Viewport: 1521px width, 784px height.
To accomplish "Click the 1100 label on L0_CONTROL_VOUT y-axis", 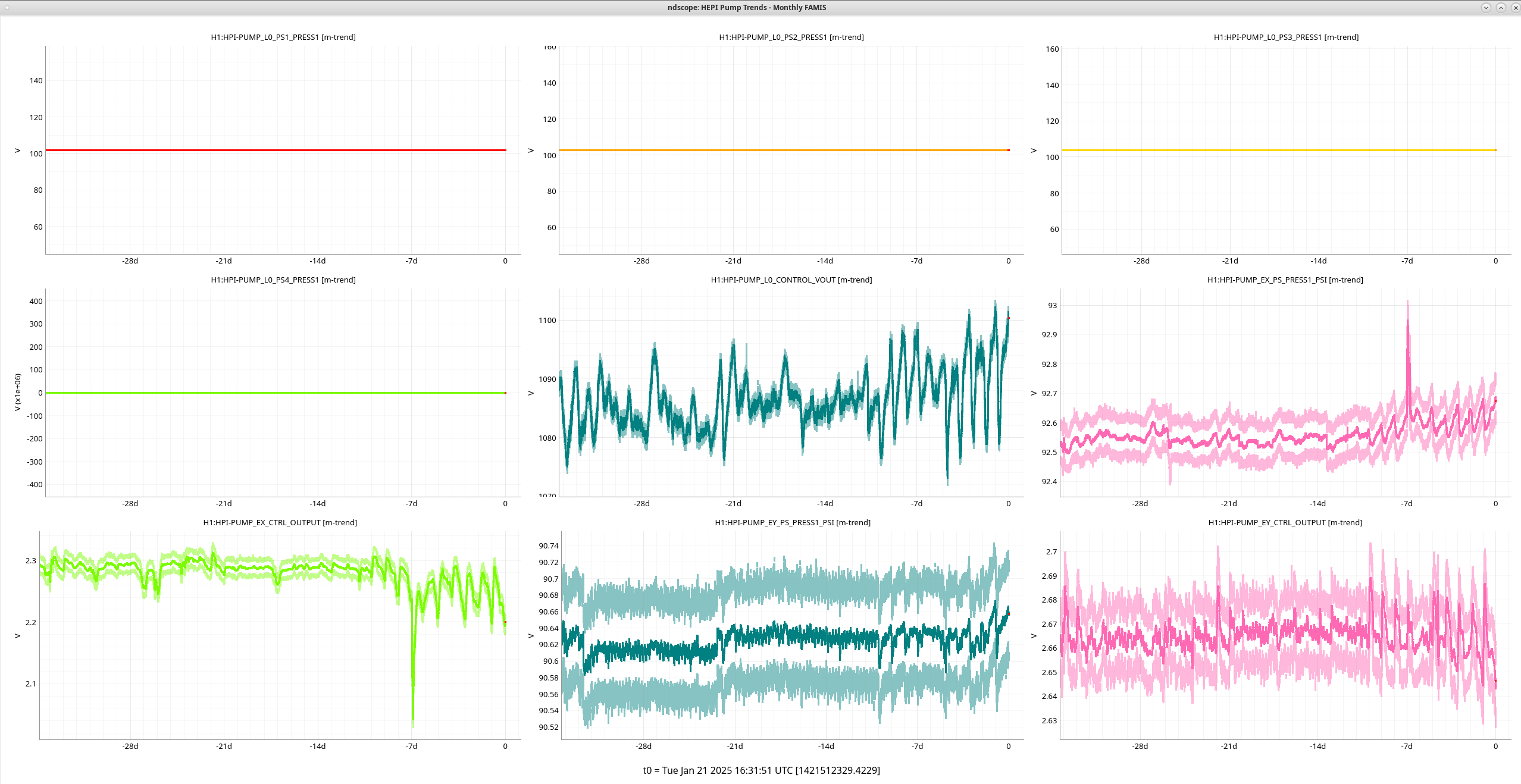I will [x=547, y=320].
